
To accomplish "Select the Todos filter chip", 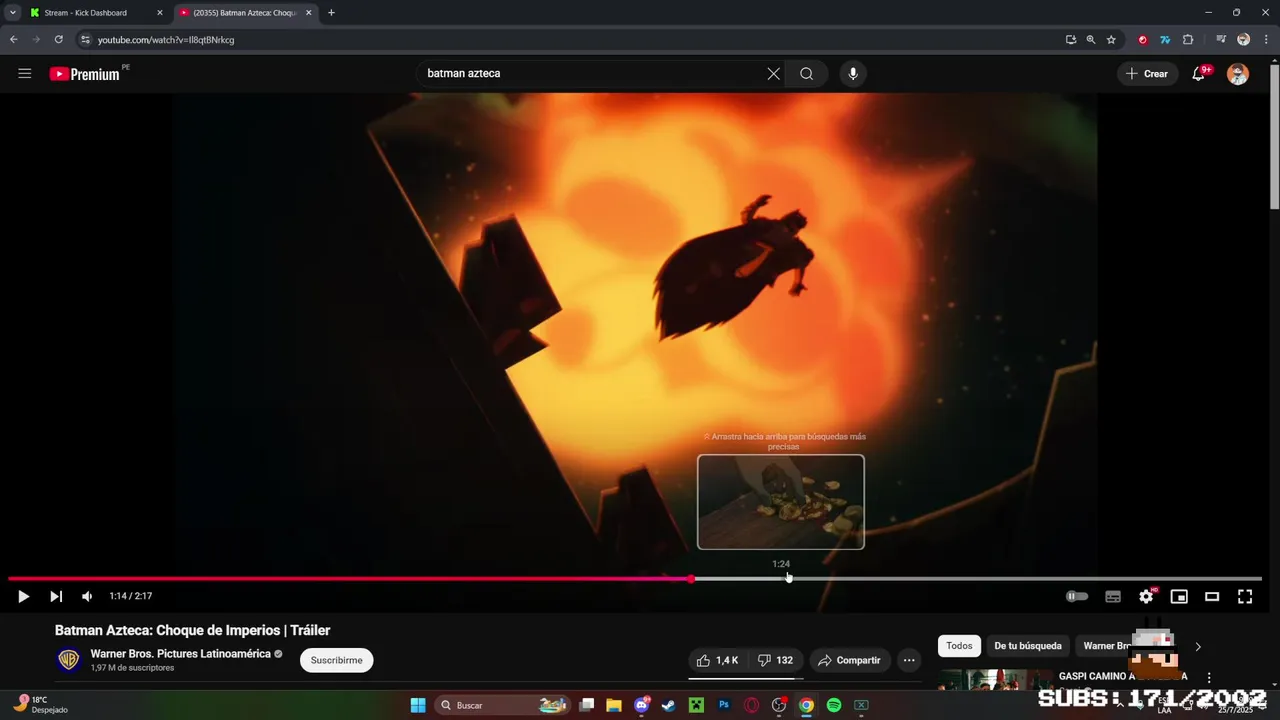I will pos(959,646).
